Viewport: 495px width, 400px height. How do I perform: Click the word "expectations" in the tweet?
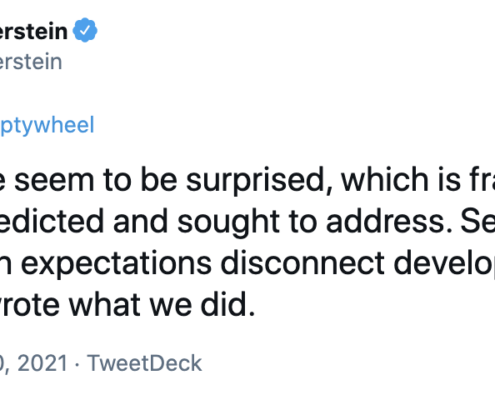(116, 264)
